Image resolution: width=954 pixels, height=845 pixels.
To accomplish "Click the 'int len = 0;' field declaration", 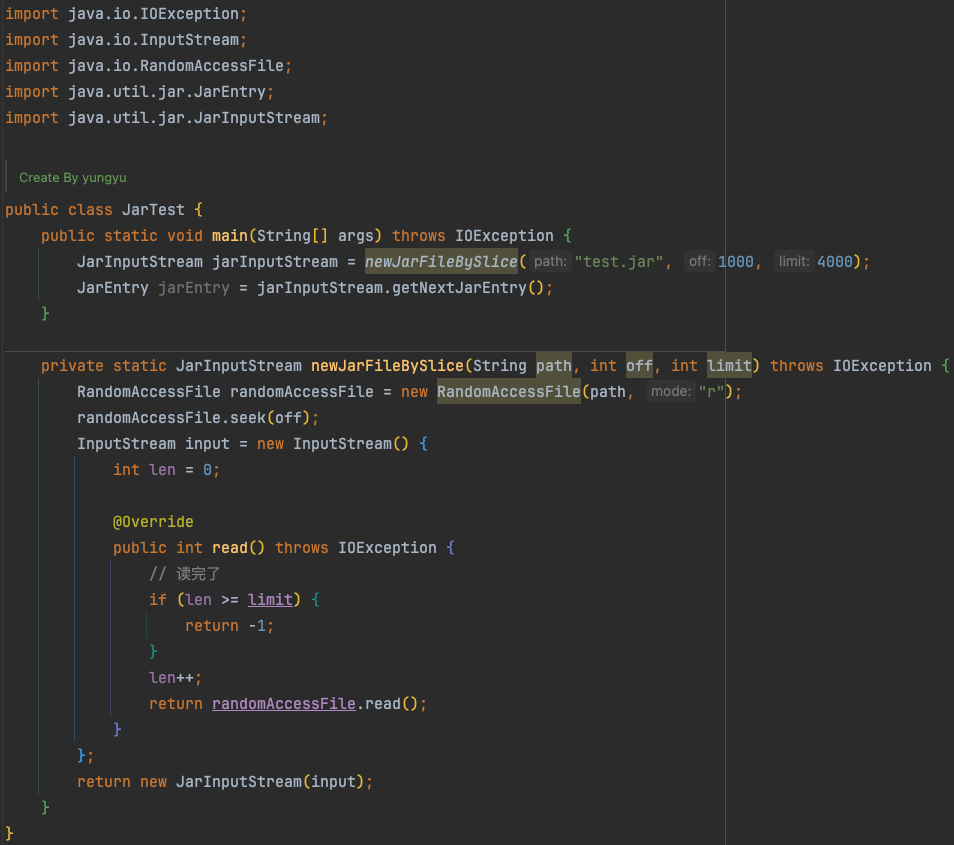I will point(166,470).
